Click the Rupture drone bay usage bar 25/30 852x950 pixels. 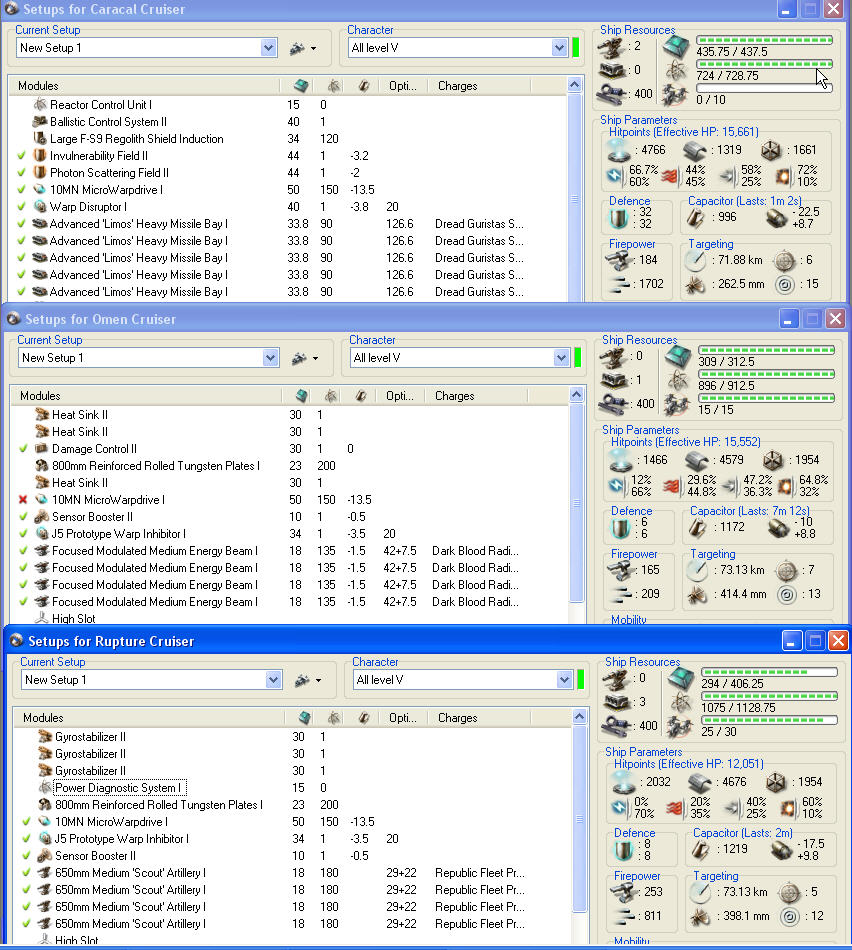(x=770, y=720)
